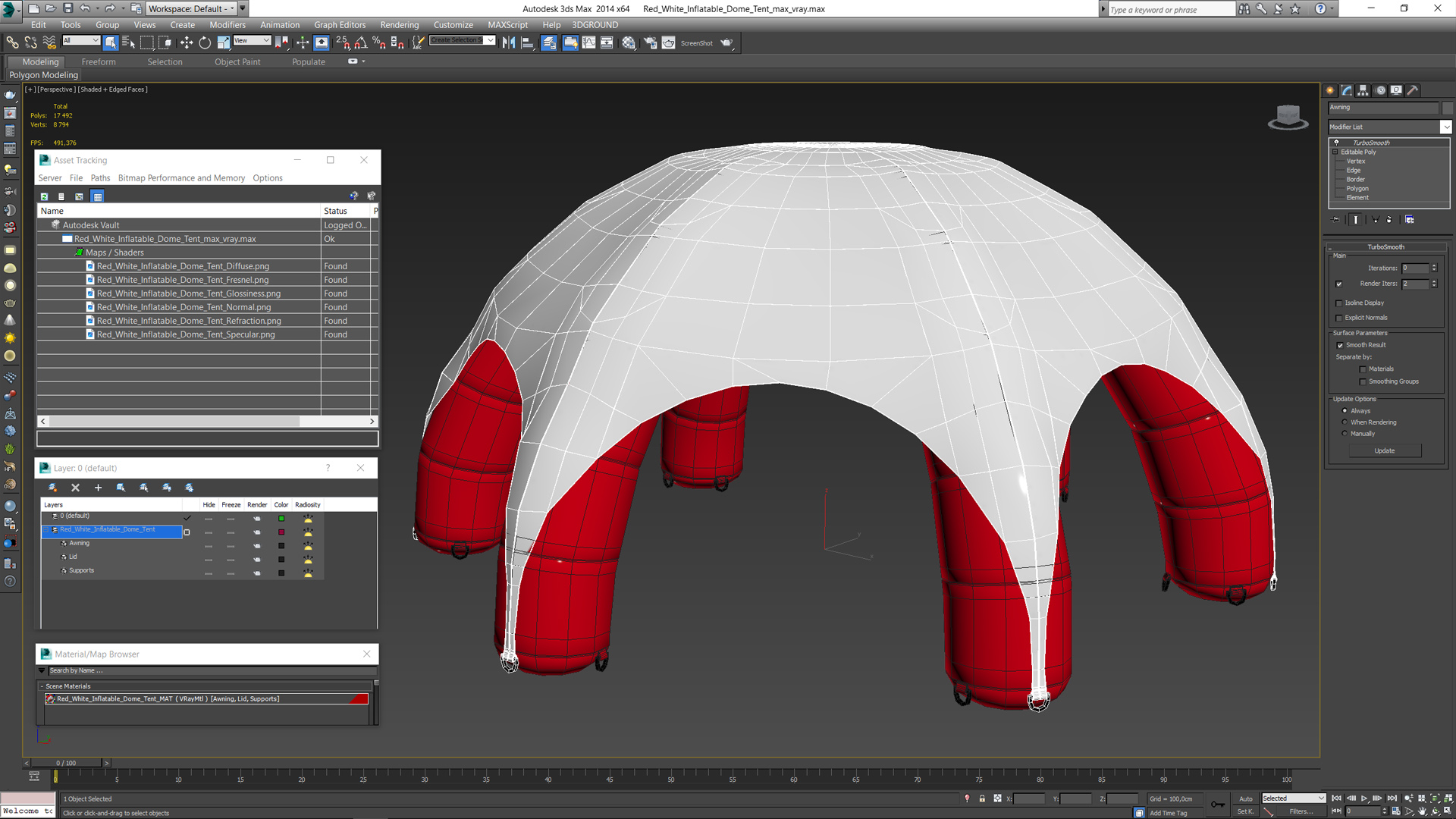Click Bind to Space Warp icon
The image size is (1456, 819).
click(49, 43)
